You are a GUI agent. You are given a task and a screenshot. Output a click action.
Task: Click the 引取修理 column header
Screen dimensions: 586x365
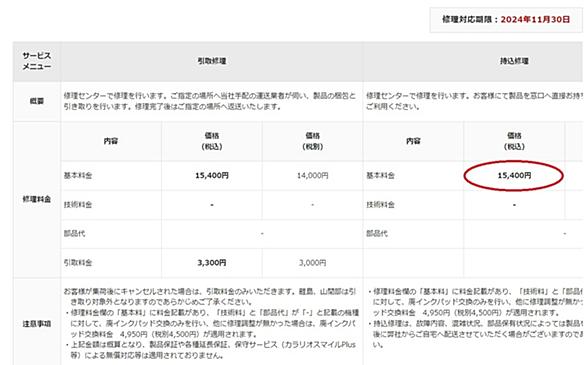click(212, 61)
